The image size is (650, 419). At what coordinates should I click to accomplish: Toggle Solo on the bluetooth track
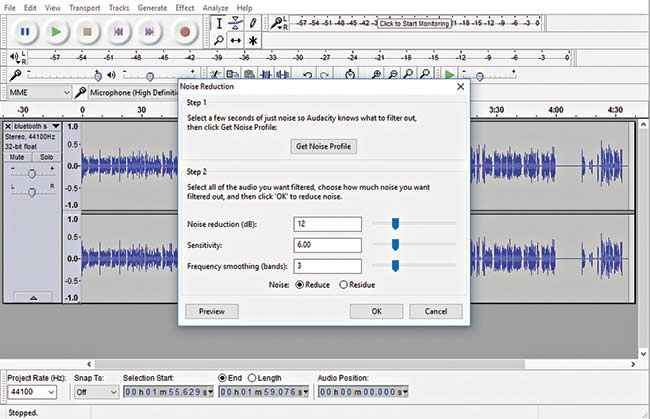point(46,157)
